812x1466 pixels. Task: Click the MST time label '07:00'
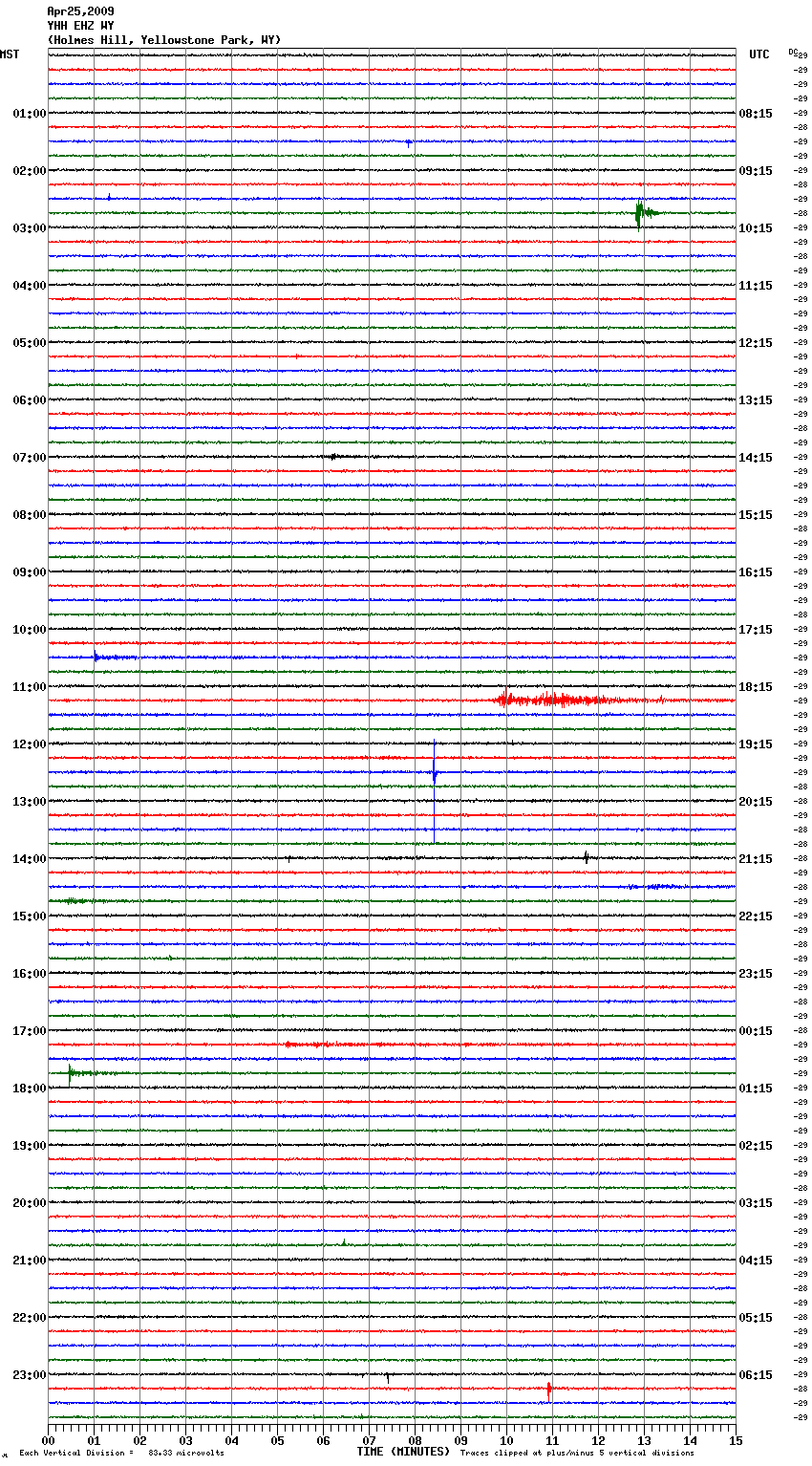pyautogui.click(x=30, y=458)
